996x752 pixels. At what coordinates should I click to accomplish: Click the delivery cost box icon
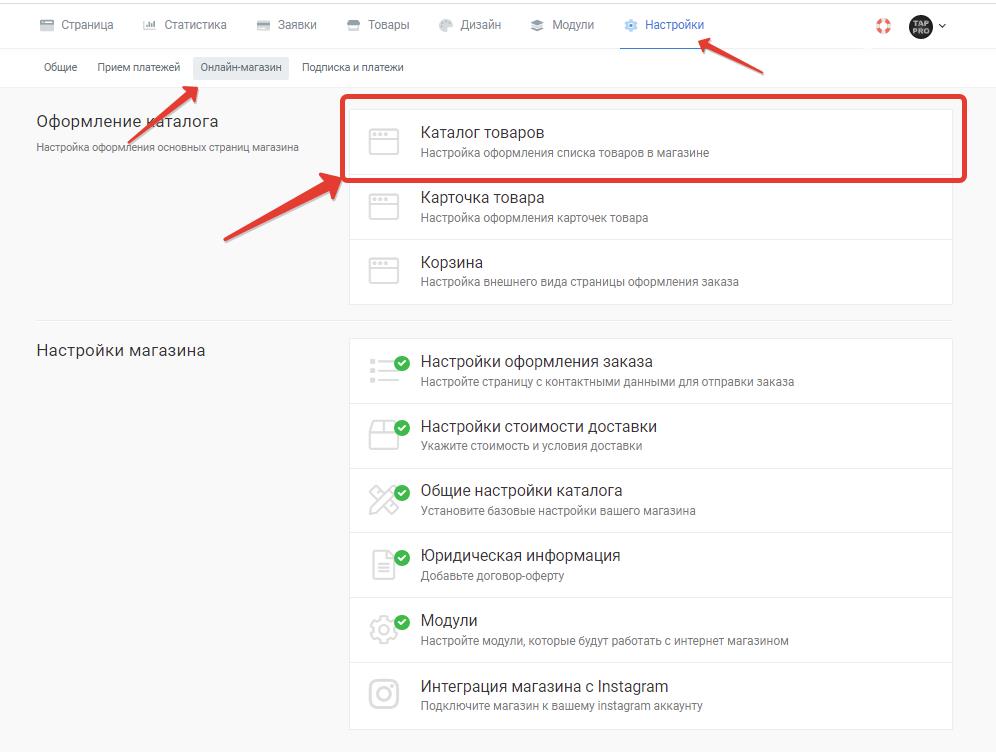384,435
